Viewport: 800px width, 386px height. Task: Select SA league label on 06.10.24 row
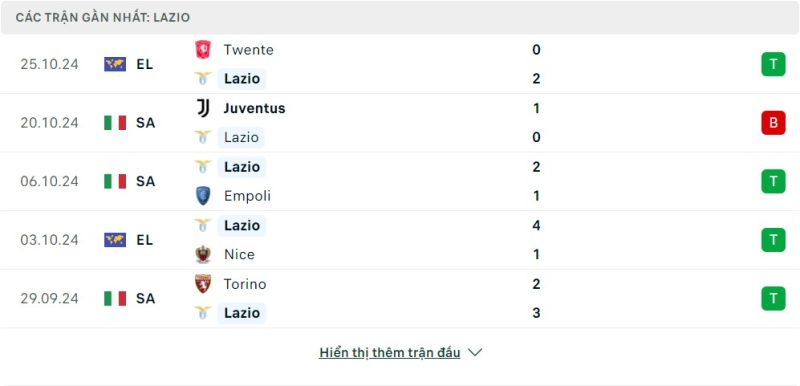pos(145,182)
